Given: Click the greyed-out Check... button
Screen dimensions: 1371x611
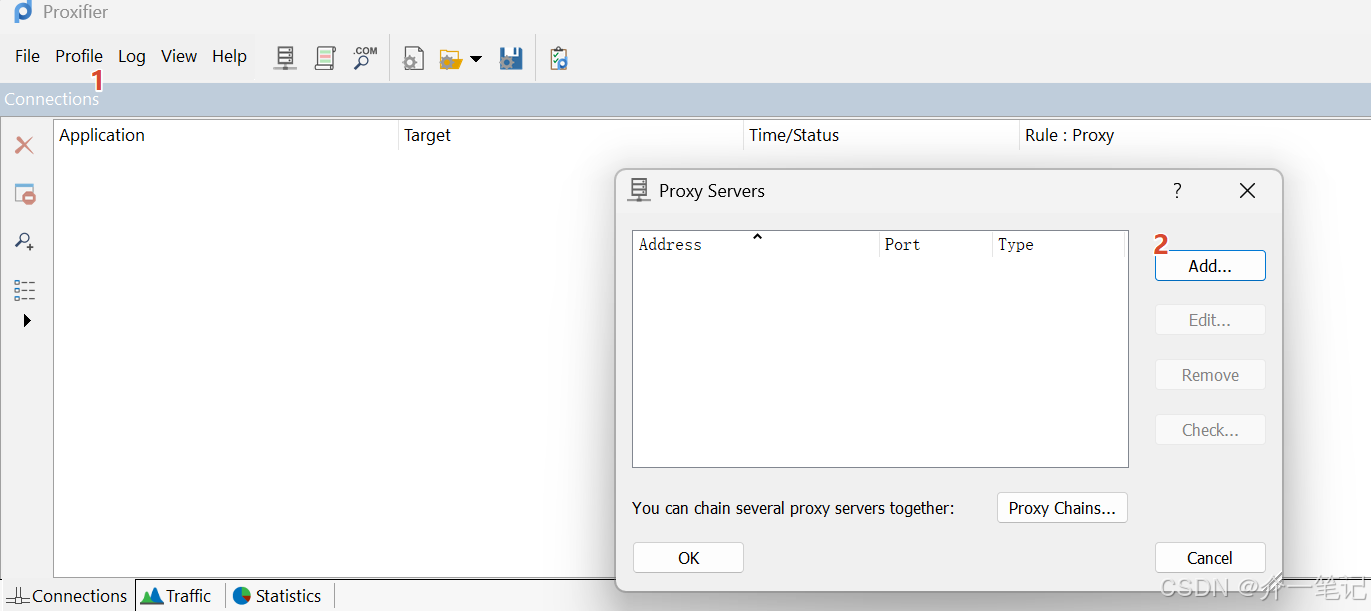Looking at the screenshot, I should (x=1210, y=430).
